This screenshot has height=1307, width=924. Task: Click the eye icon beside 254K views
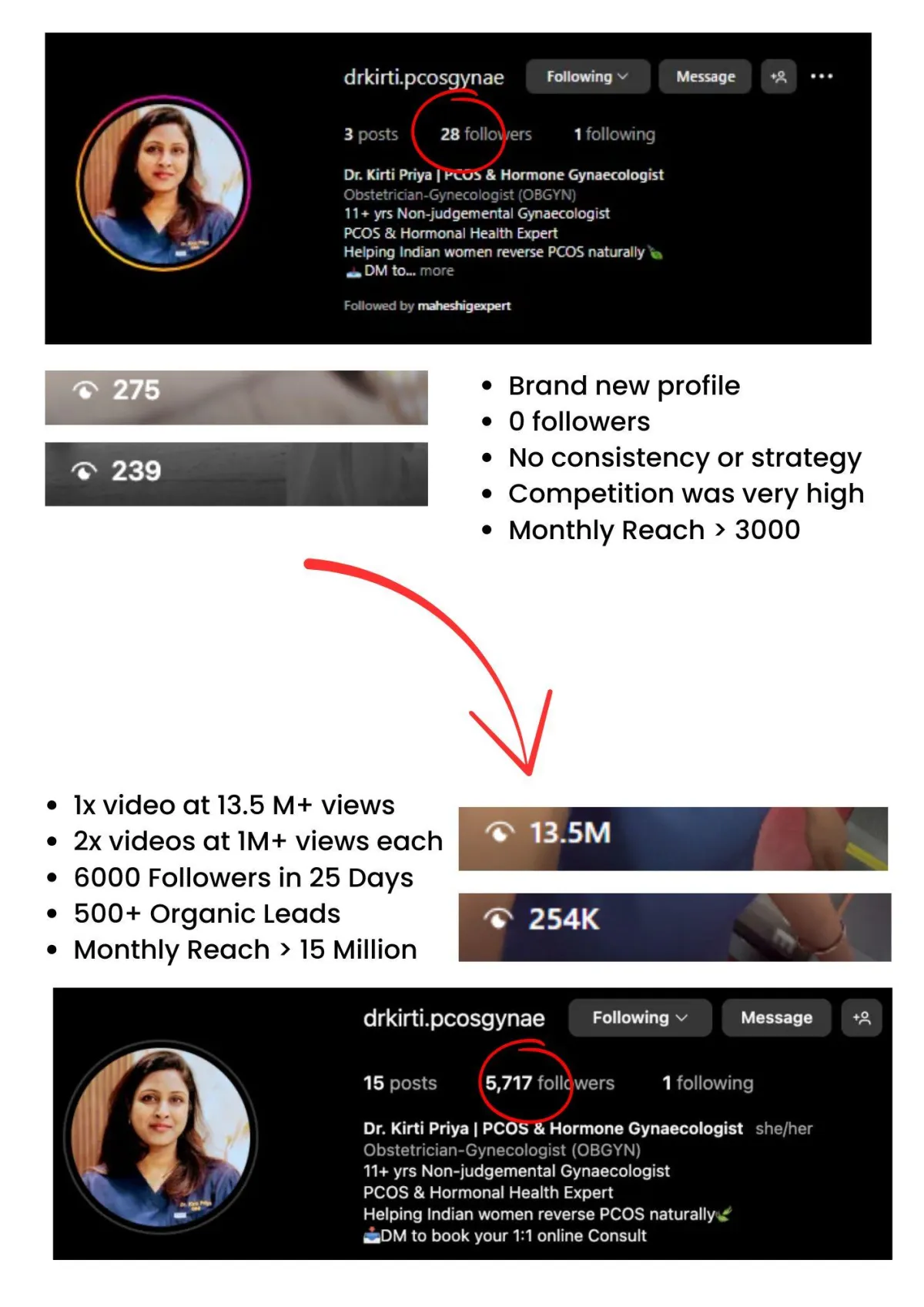[x=498, y=919]
